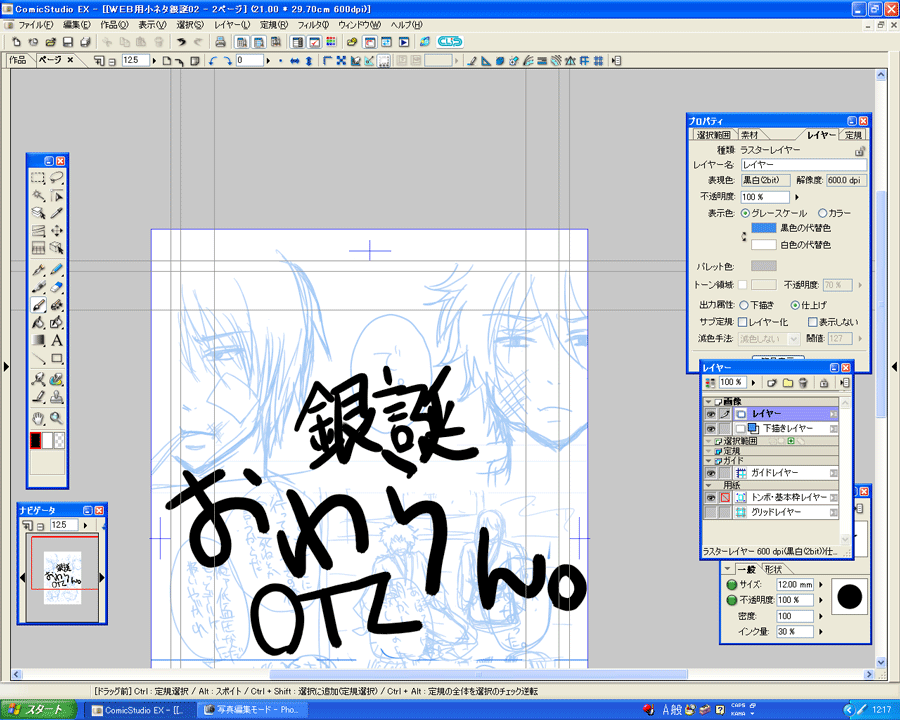The image size is (900, 720).
Task: Select the marker tool
Action: pyautogui.click(x=38, y=287)
